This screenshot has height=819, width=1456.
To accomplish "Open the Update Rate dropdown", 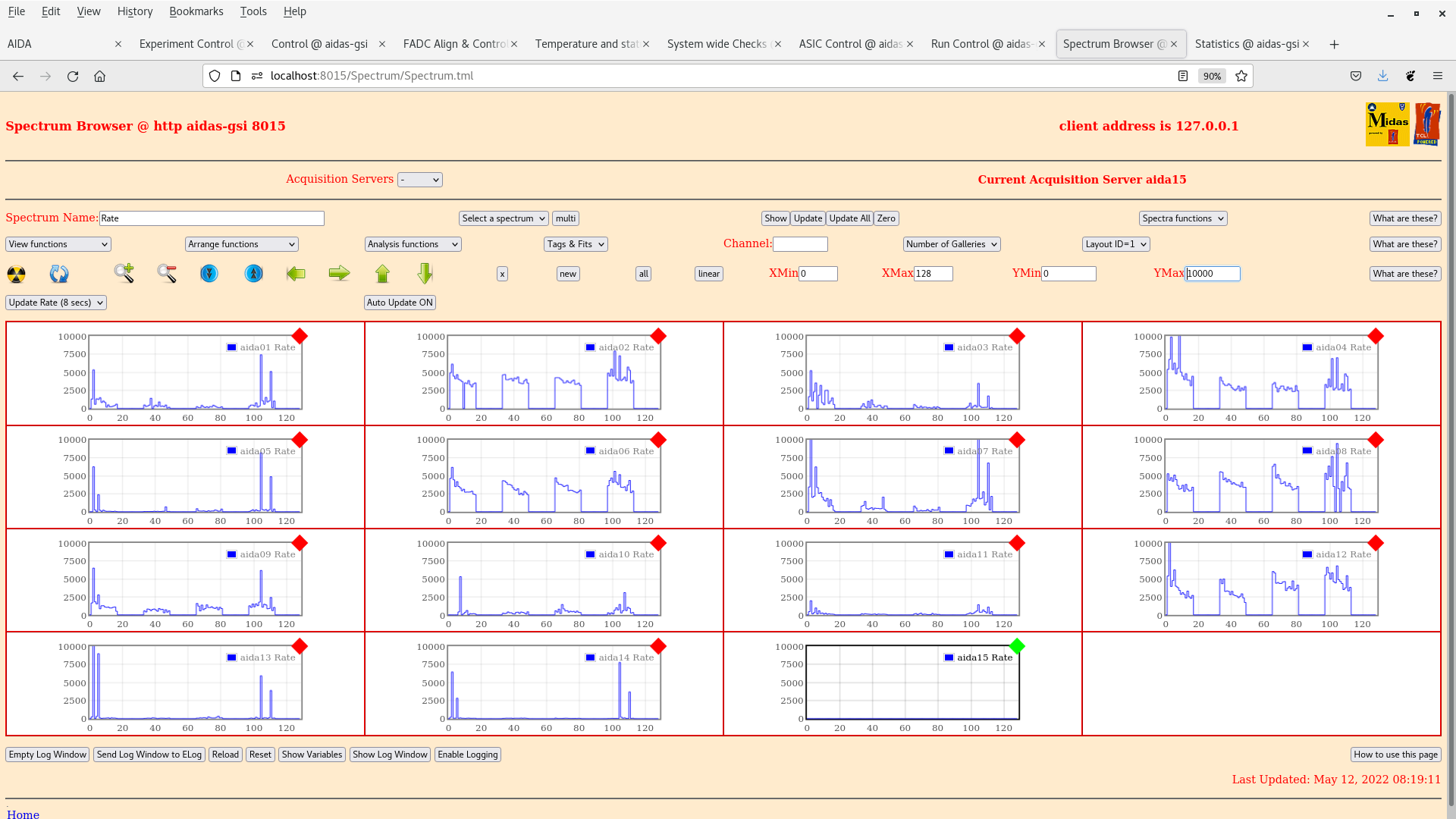I will pyautogui.click(x=56, y=303).
